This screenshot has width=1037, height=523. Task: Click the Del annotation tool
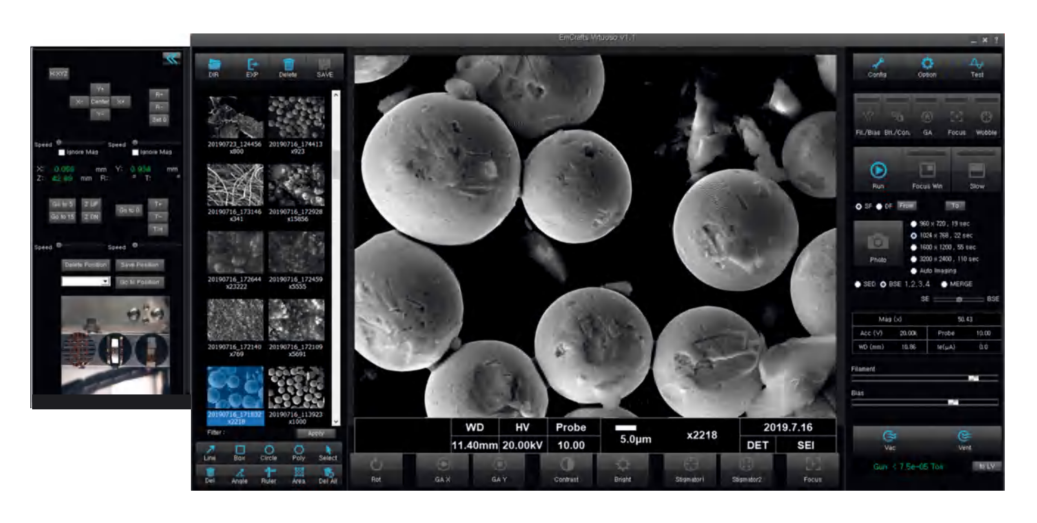coord(210,475)
